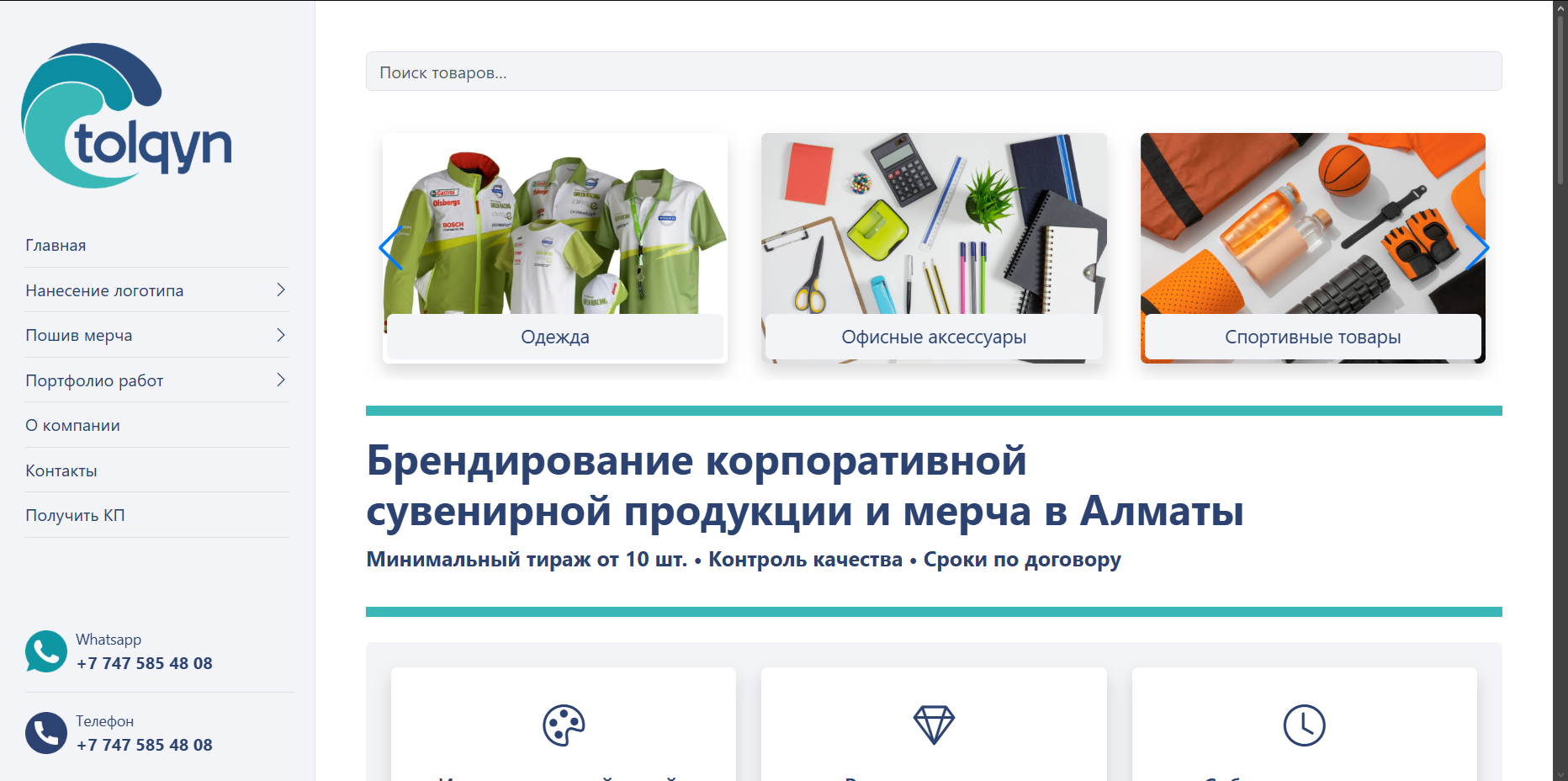Click Whatsapp number +7 747 585 48 08
This screenshot has height=781, width=1568.
click(x=145, y=663)
